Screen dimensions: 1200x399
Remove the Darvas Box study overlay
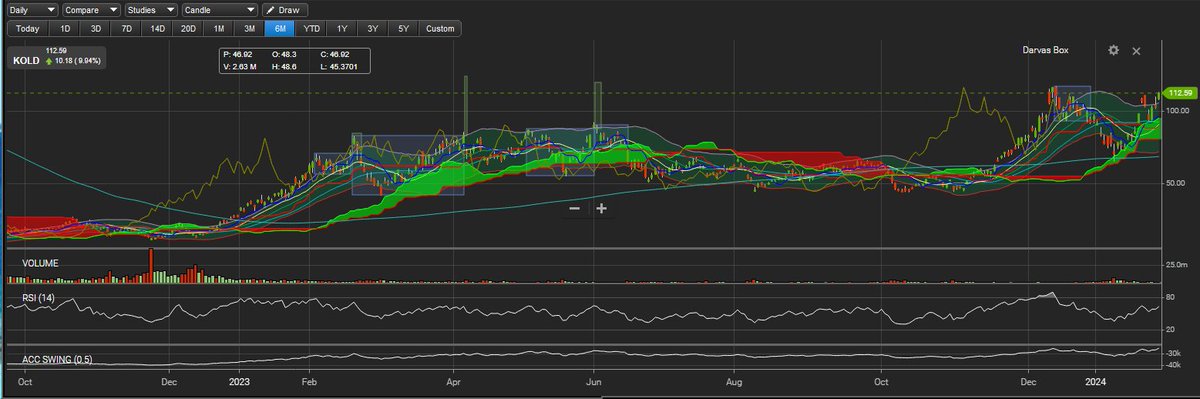click(1136, 50)
